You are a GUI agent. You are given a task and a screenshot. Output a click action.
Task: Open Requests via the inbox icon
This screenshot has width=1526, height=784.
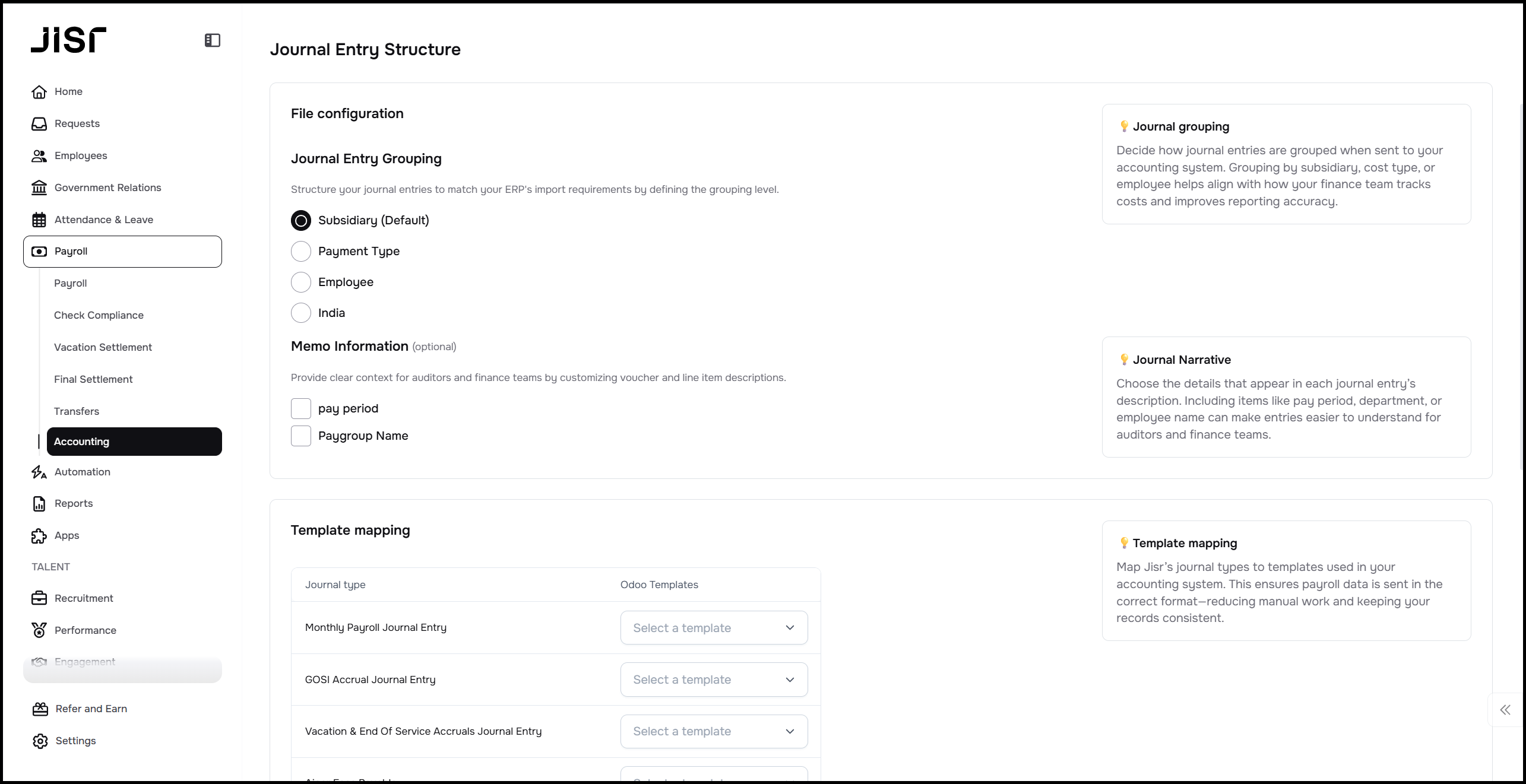(39, 124)
